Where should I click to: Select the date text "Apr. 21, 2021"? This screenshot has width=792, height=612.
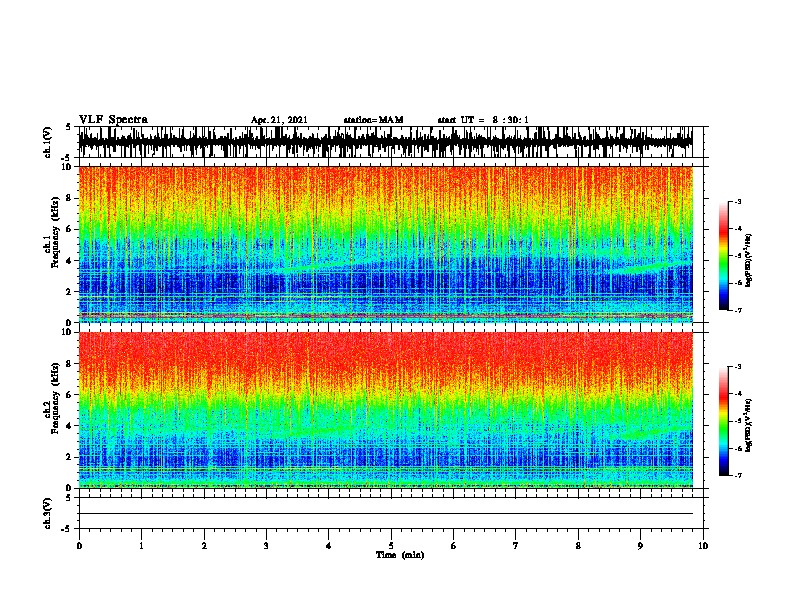pos(279,120)
